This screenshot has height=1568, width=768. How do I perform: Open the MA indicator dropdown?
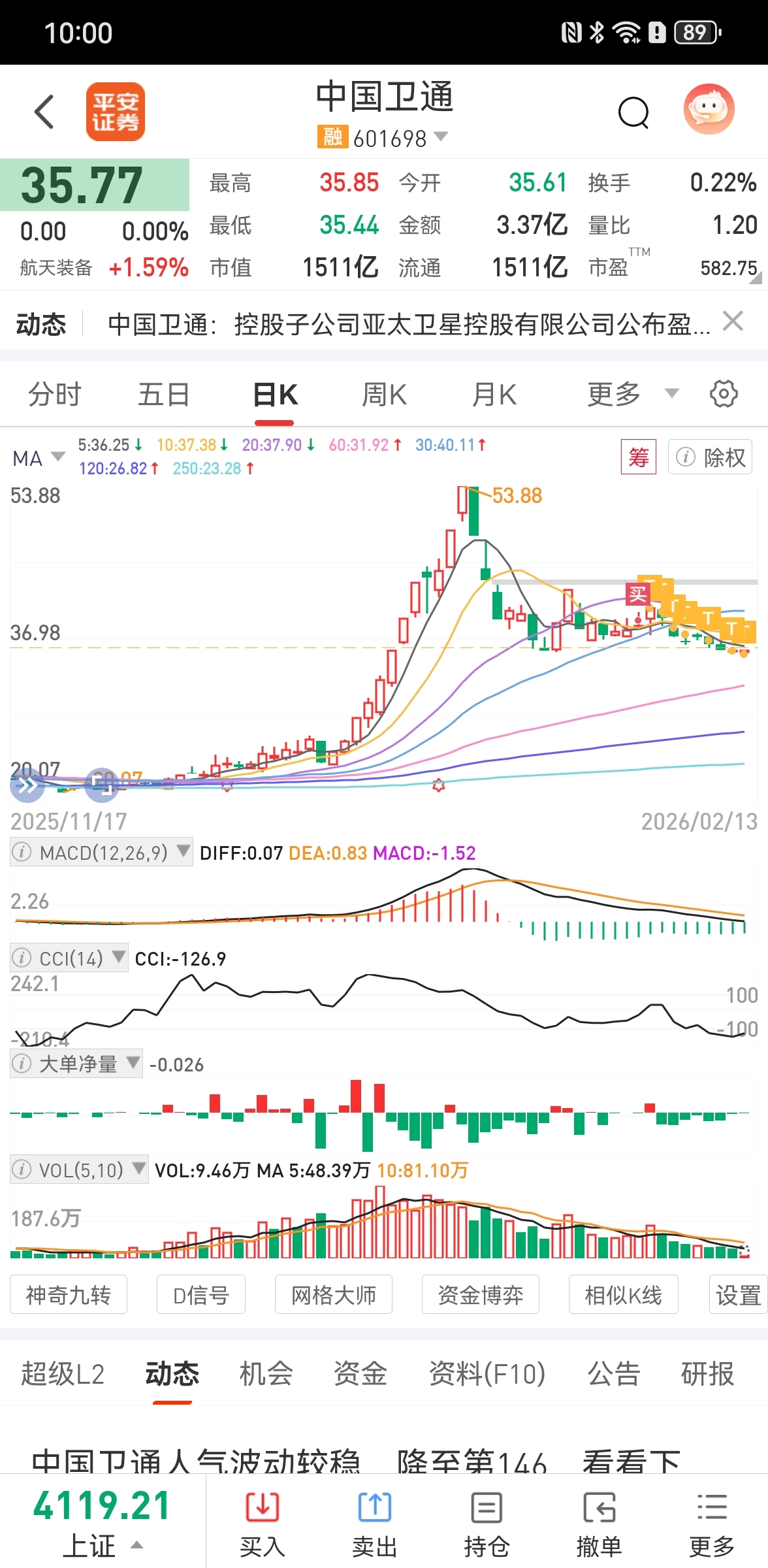[x=39, y=458]
